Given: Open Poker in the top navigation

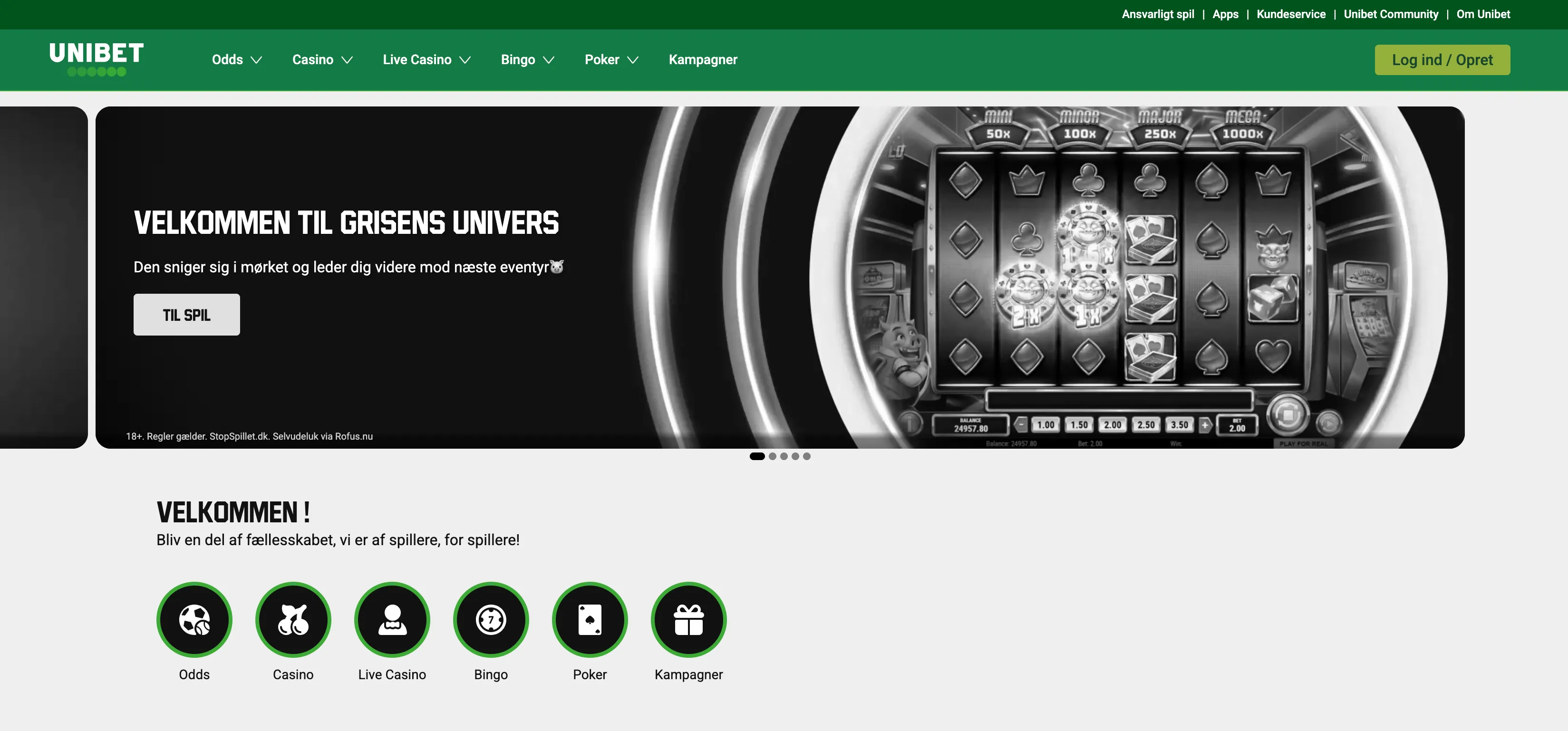Looking at the screenshot, I should 601,59.
